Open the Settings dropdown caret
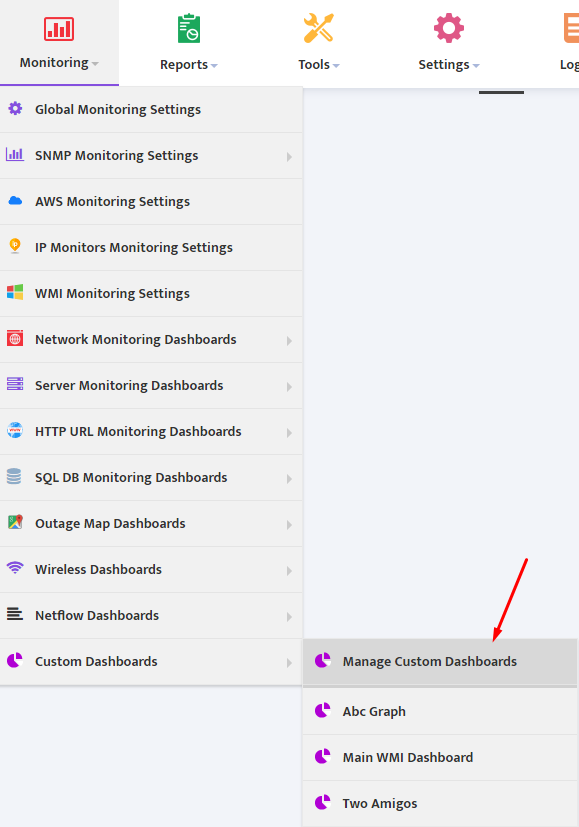The width and height of the screenshot is (579, 827). pos(476,65)
